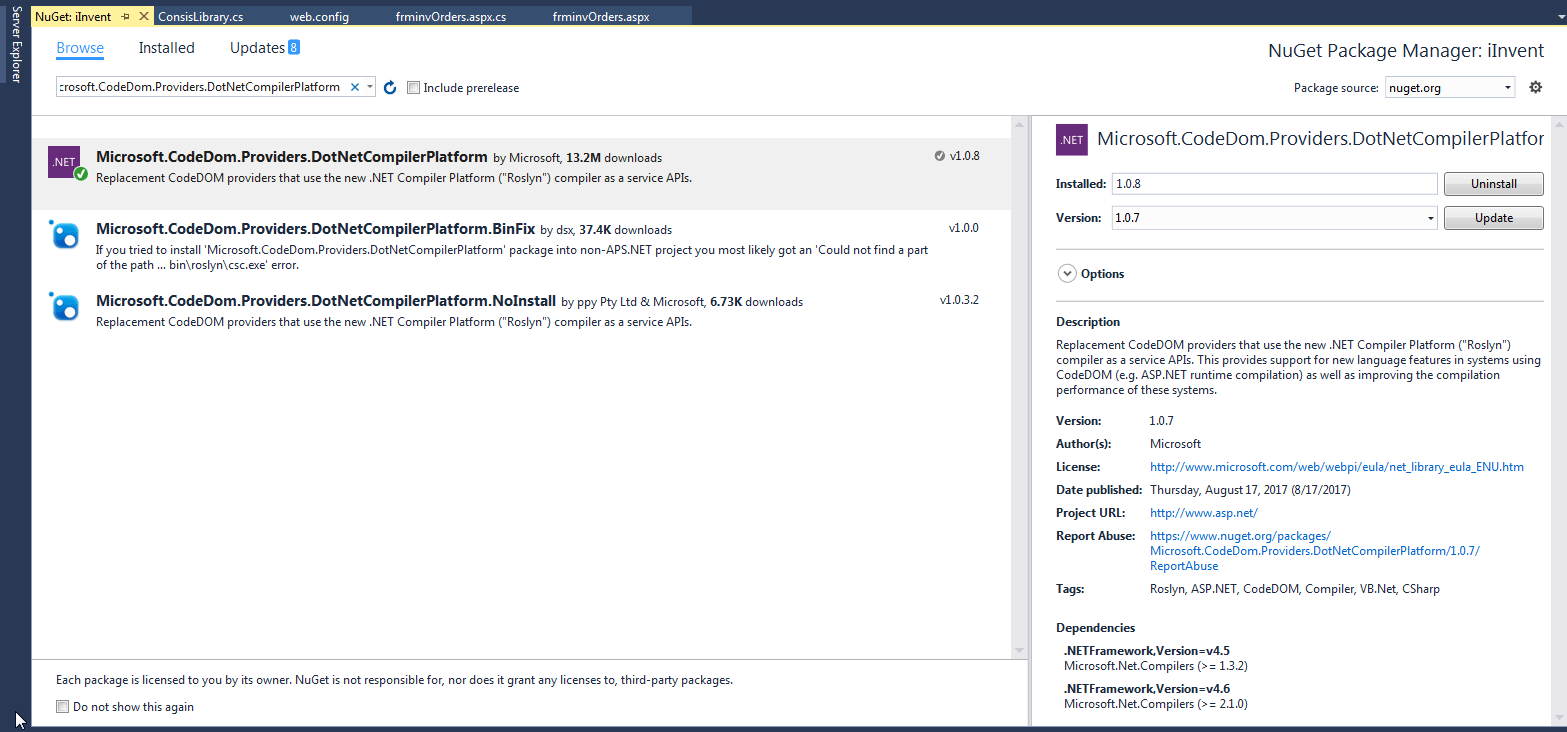Click the BinFix package description text

[512, 257]
